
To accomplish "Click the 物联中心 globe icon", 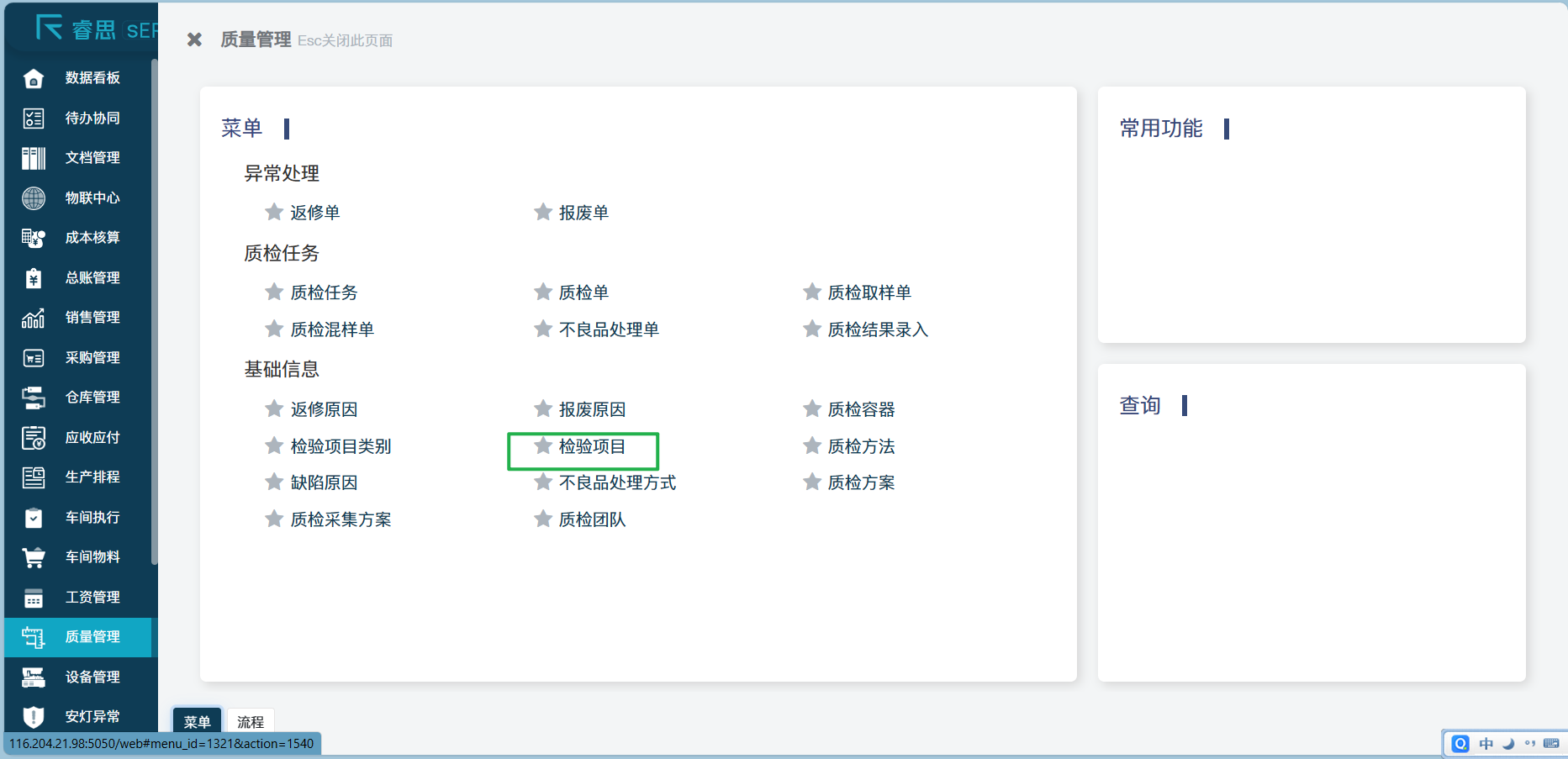I will pyautogui.click(x=34, y=198).
